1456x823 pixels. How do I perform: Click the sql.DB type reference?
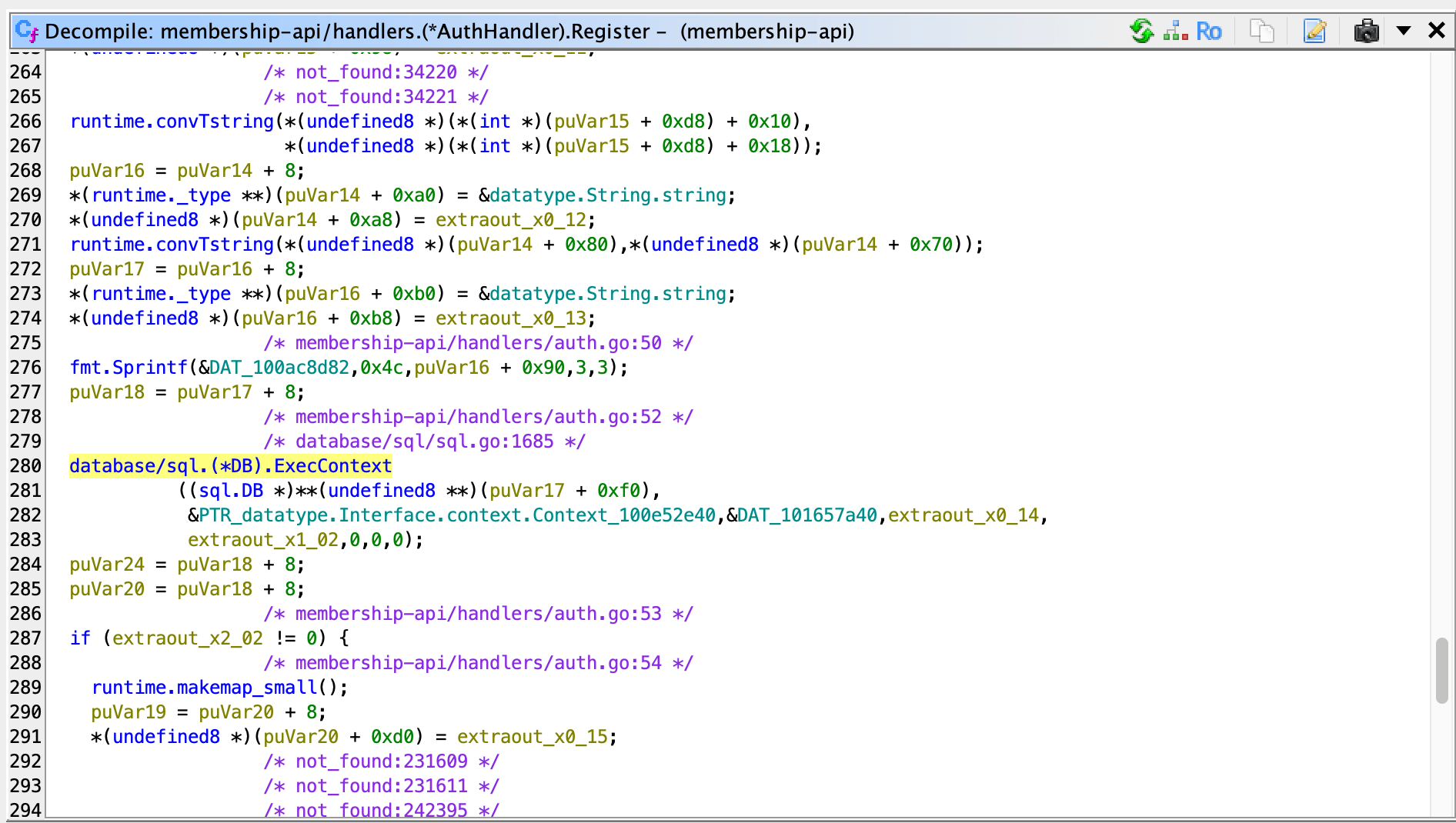(230, 490)
